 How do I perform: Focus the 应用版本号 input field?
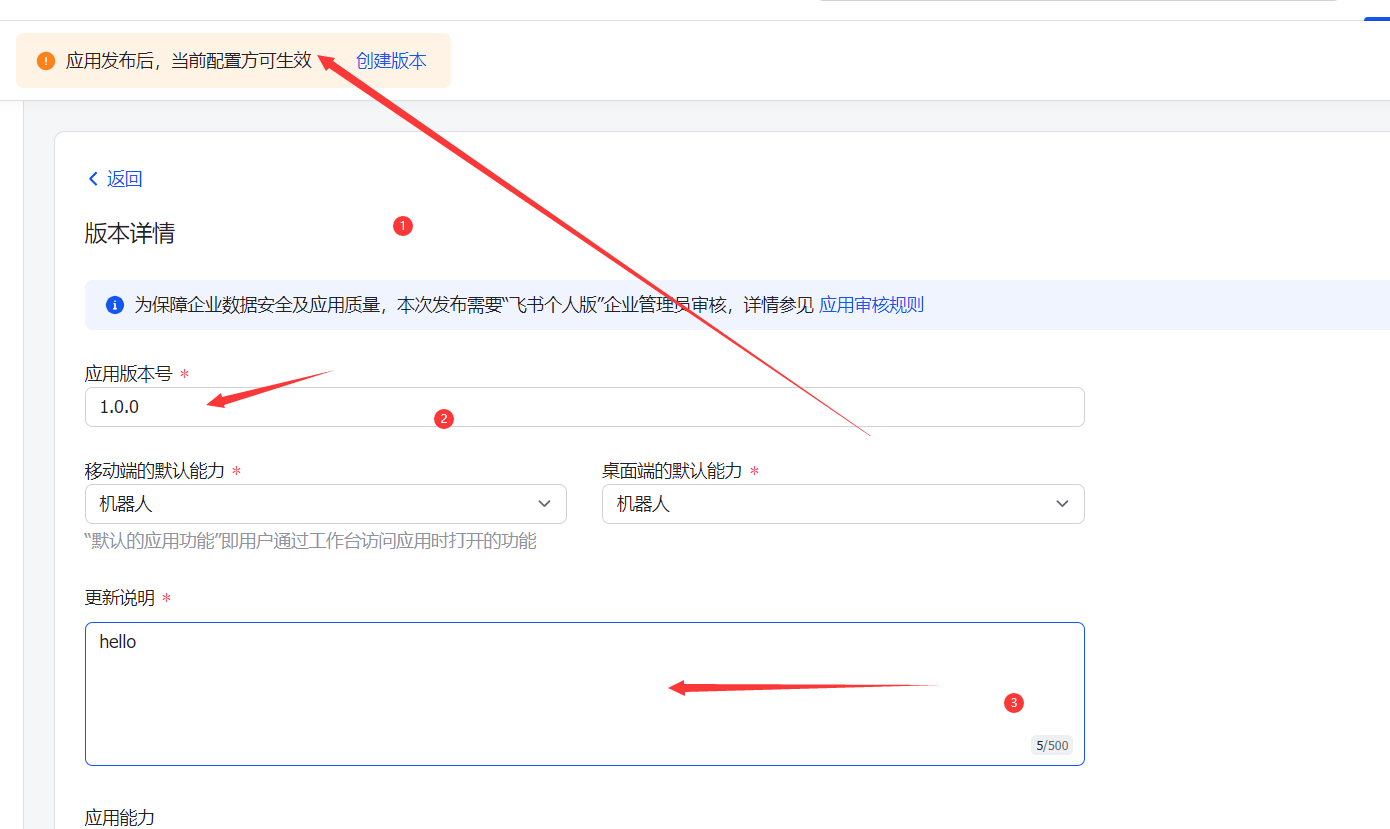pyautogui.click(x=584, y=407)
